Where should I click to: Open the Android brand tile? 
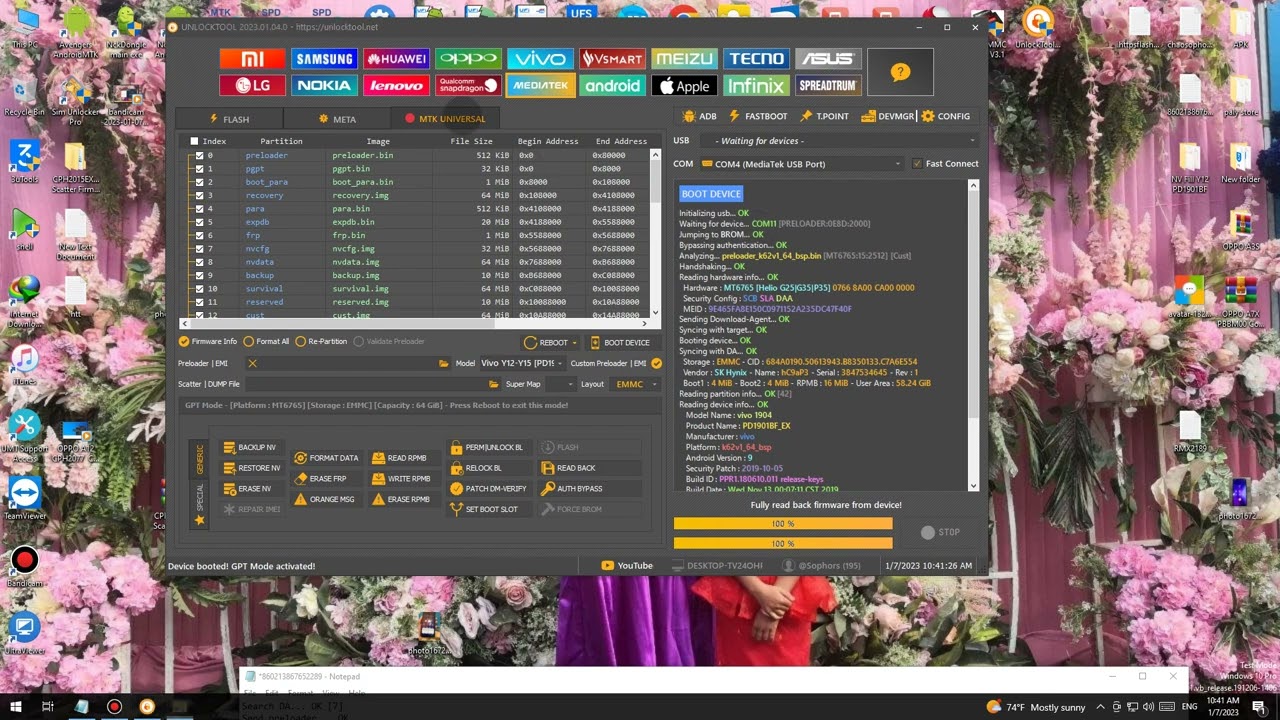point(612,86)
